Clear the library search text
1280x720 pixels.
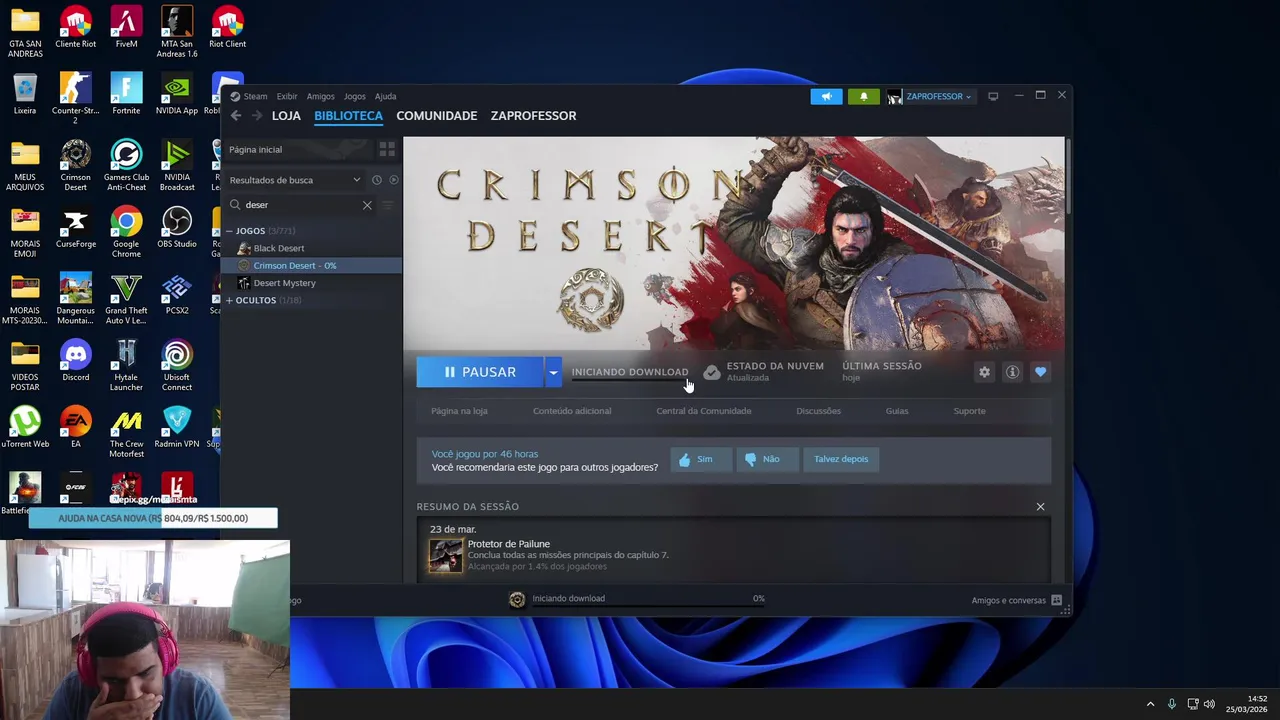pos(367,205)
